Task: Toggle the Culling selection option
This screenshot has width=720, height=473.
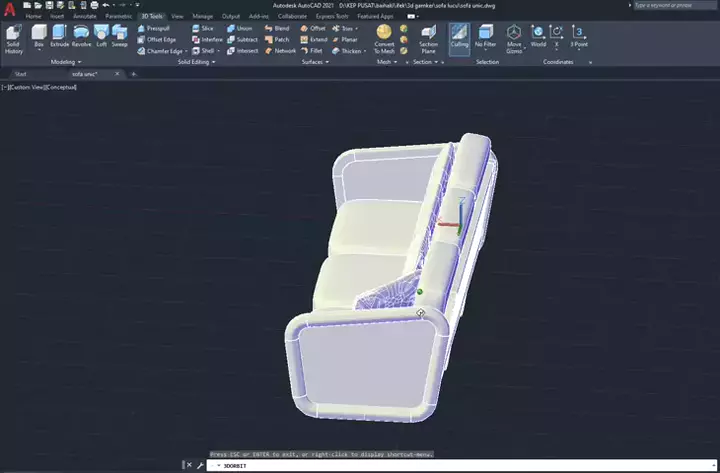Action: click(x=459, y=38)
